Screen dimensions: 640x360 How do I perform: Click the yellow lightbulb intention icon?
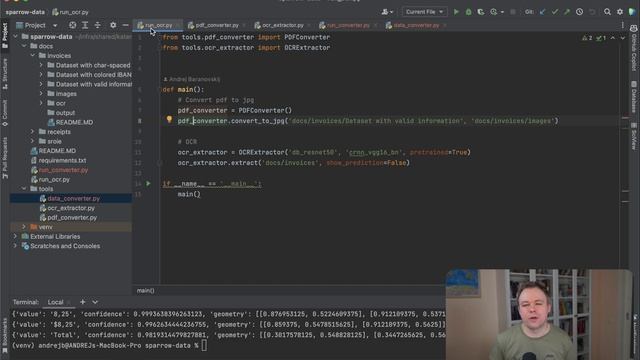pos(169,119)
